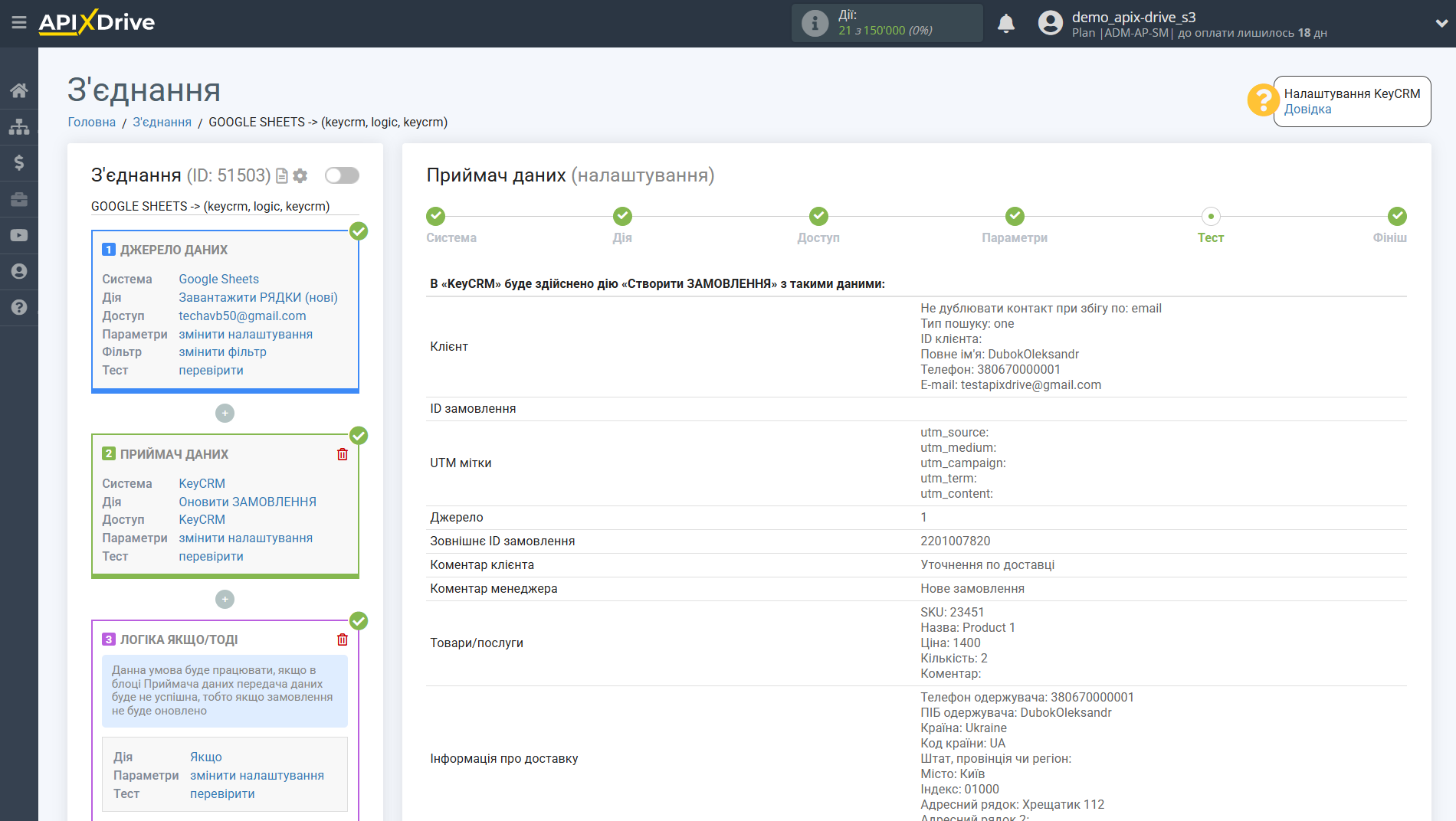Click the Зовнішнє ID value 2201007820
The image size is (1456, 821).
[x=955, y=541]
